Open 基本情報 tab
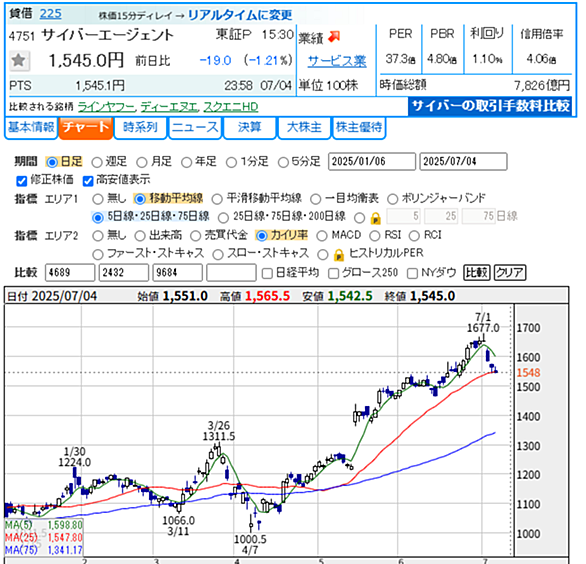 (31, 128)
